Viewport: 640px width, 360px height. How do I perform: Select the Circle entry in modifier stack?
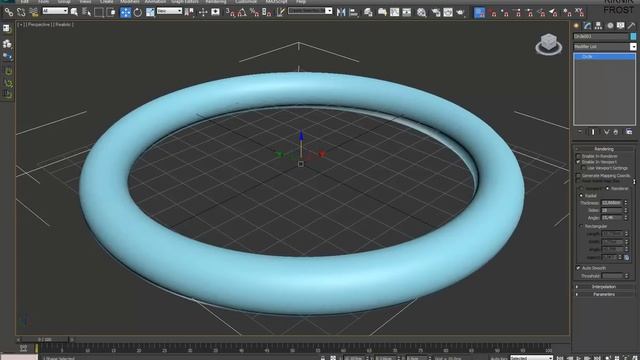(604, 57)
